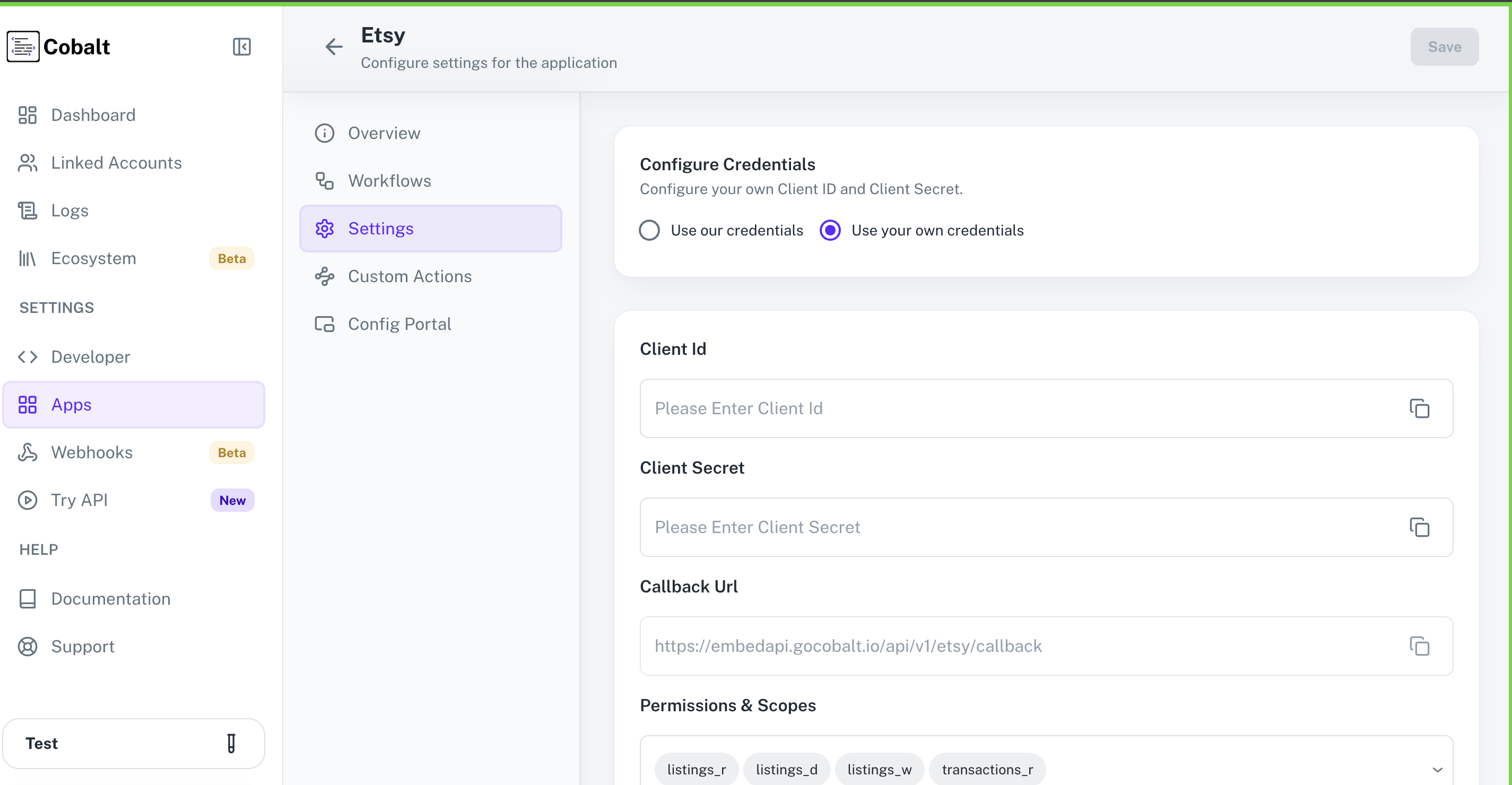Click the Please Enter Client Id field

939,408
